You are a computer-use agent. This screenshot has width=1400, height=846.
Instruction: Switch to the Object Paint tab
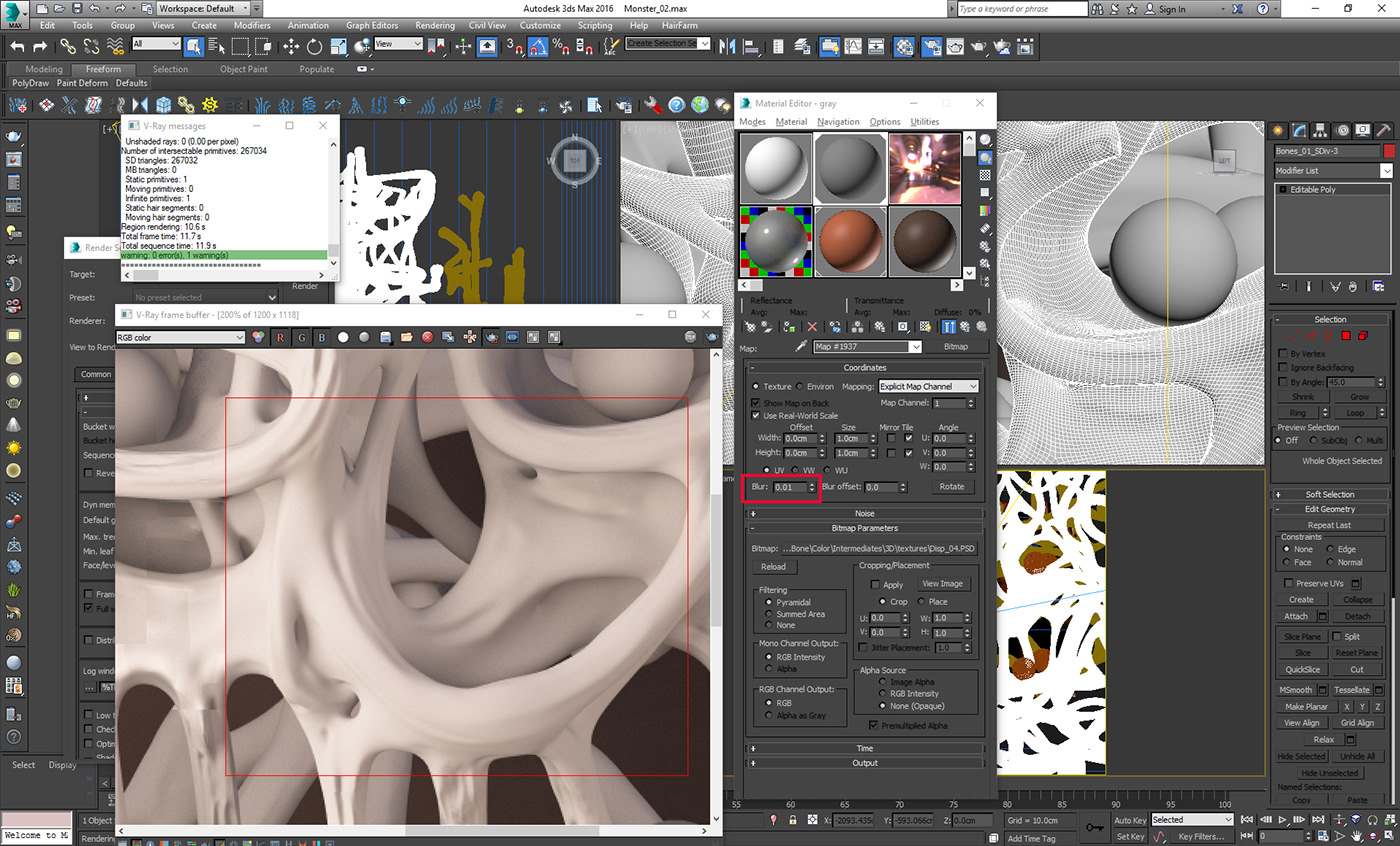[243, 69]
